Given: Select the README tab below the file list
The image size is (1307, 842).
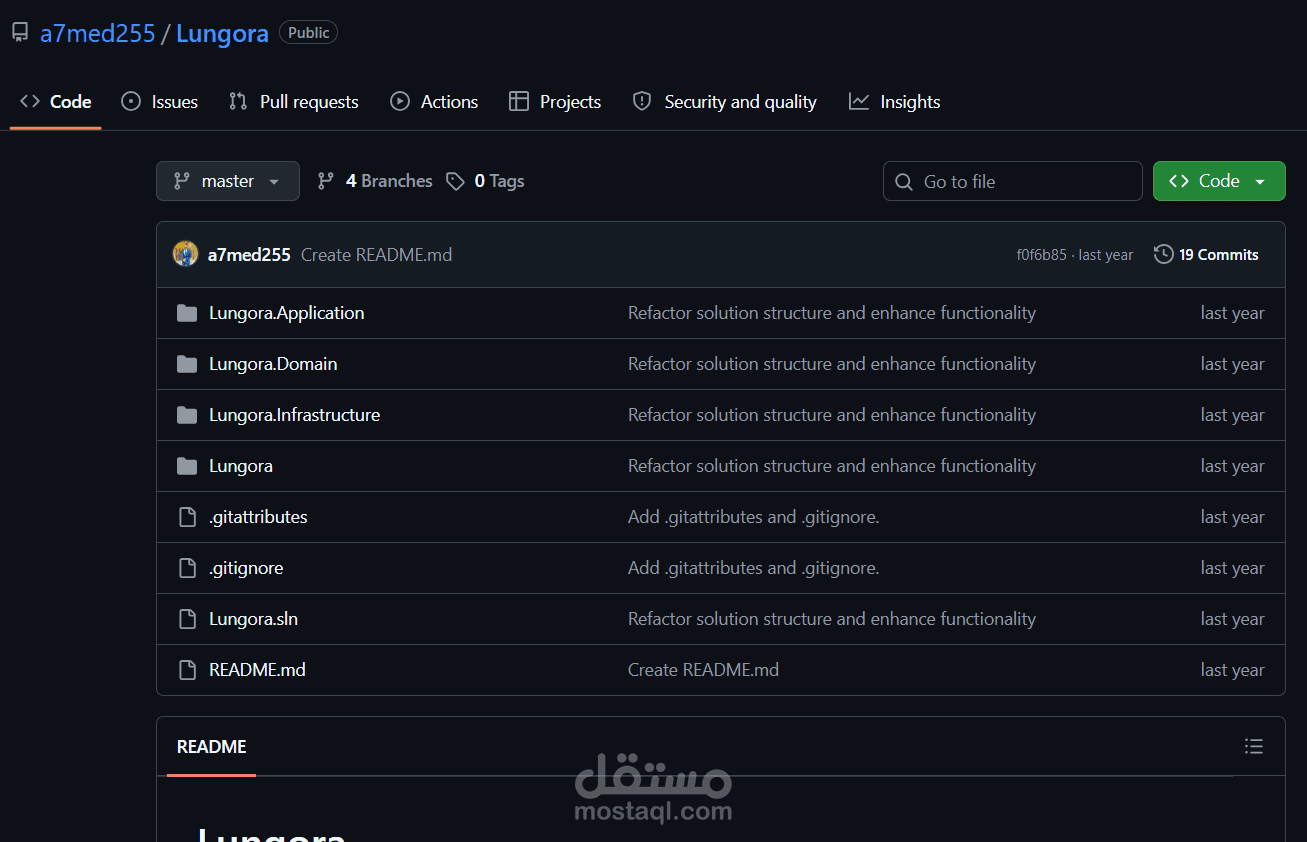Looking at the screenshot, I should coord(211,747).
